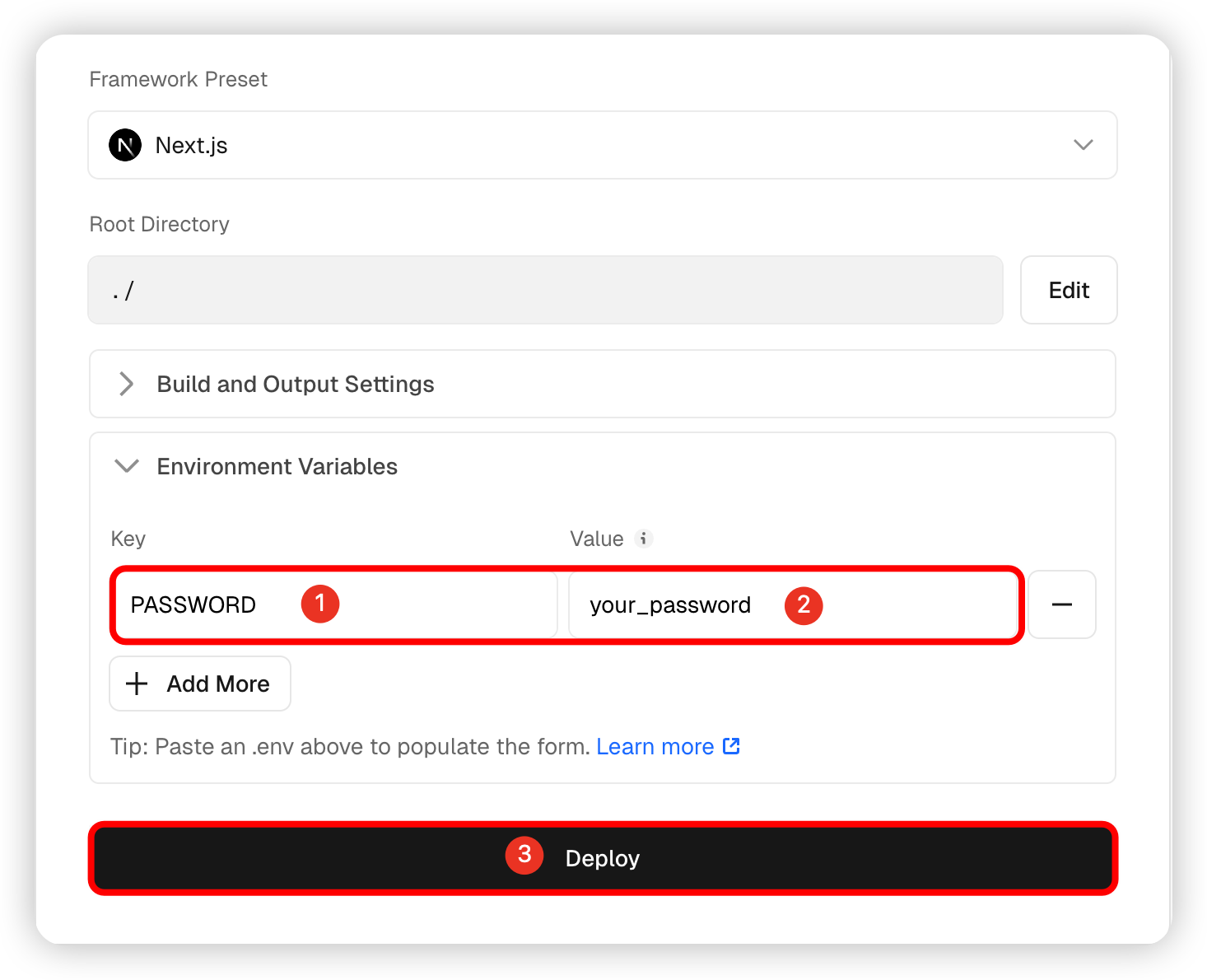
Task: Collapse the Environment Variables chevron
Action: point(127,466)
